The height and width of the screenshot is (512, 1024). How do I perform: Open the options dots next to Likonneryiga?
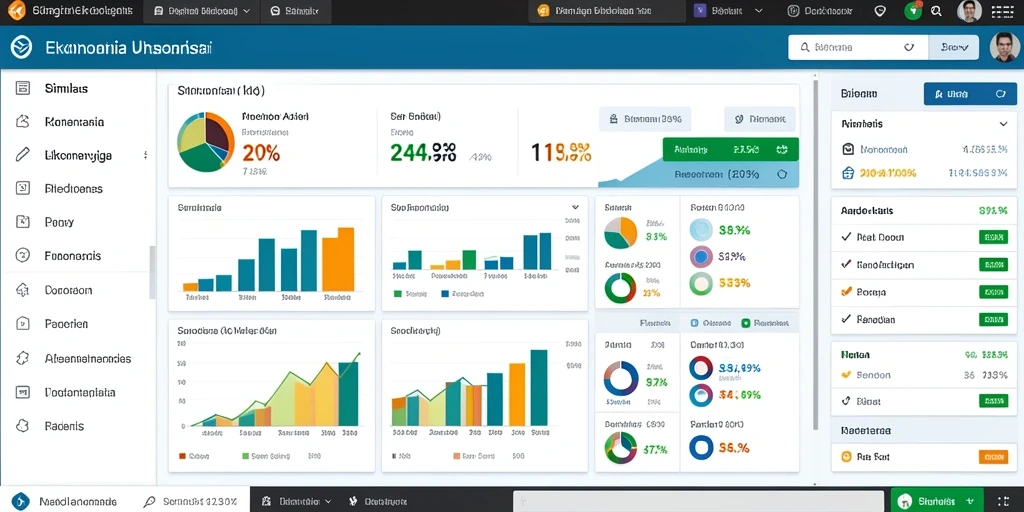pyautogui.click(x=146, y=155)
